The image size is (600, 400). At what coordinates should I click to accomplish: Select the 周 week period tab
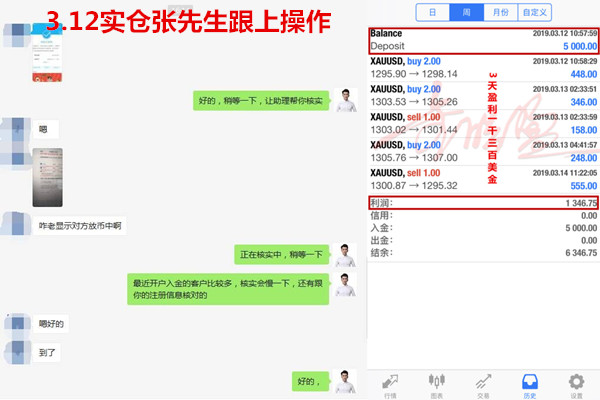click(x=466, y=12)
